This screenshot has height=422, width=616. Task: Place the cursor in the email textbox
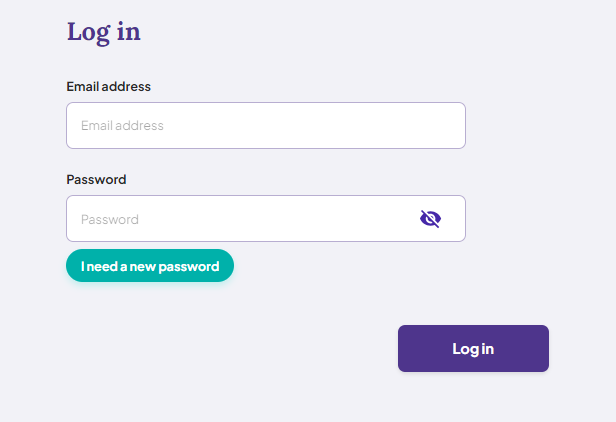tap(266, 125)
